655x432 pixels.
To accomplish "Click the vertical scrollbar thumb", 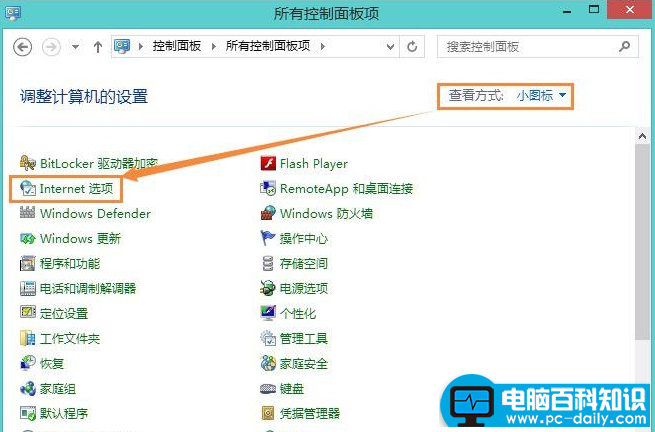I will [x=642, y=242].
